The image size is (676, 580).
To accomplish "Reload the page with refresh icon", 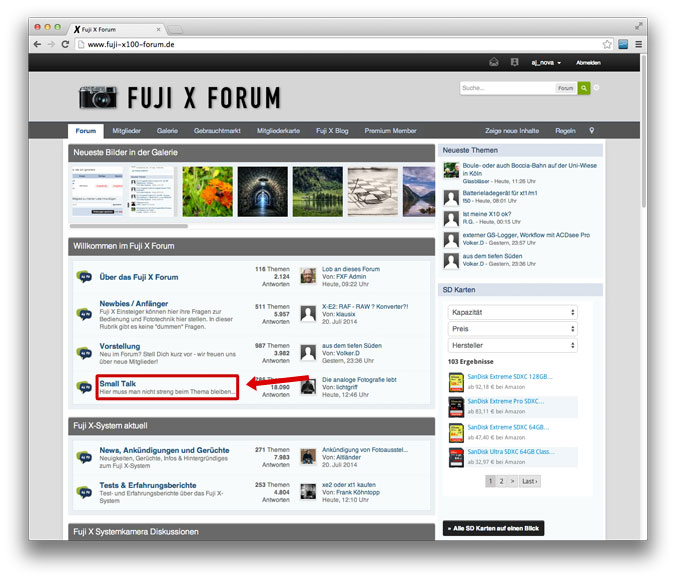I will 66,44.
